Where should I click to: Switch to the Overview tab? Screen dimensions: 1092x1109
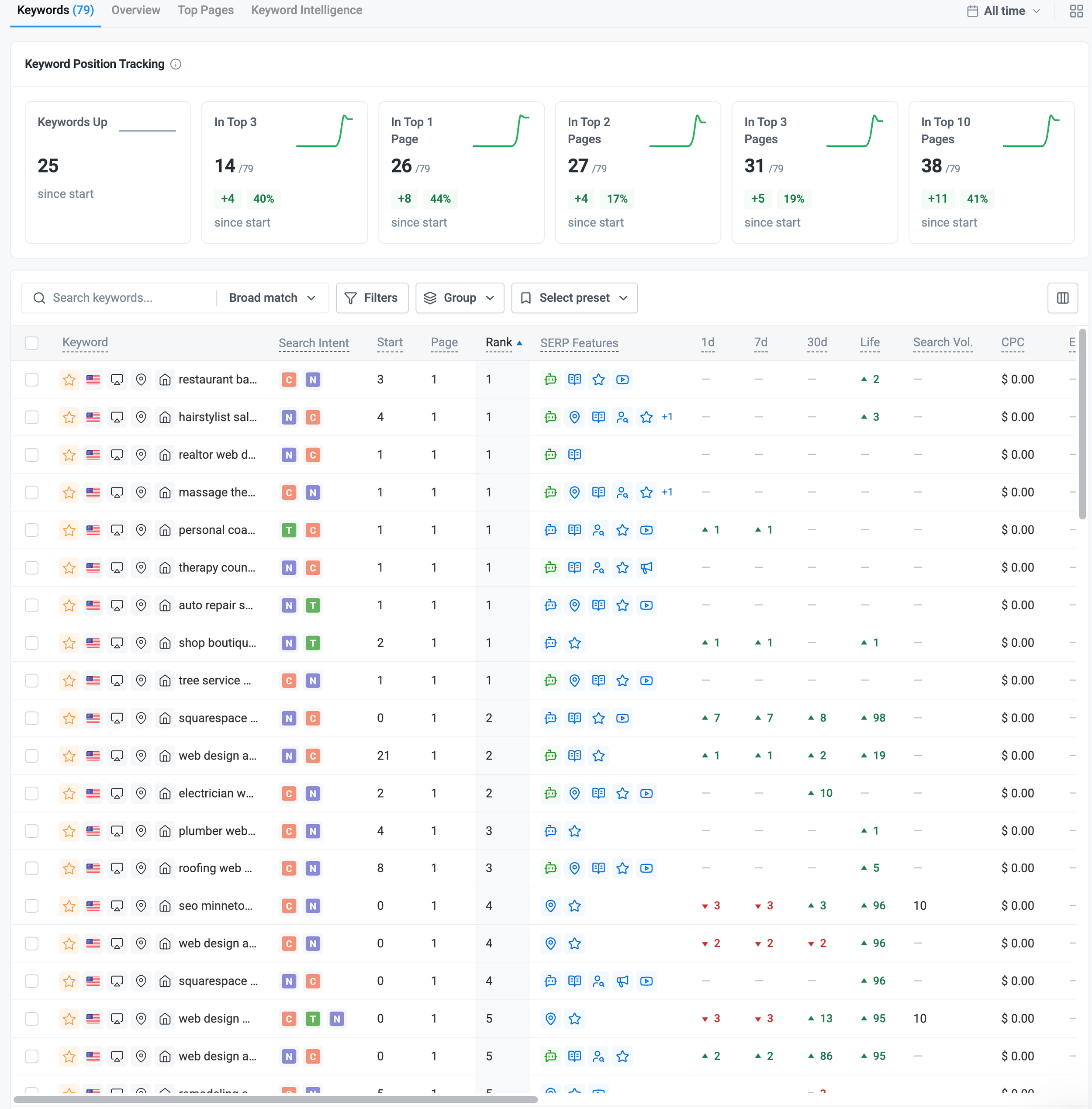pyautogui.click(x=136, y=10)
